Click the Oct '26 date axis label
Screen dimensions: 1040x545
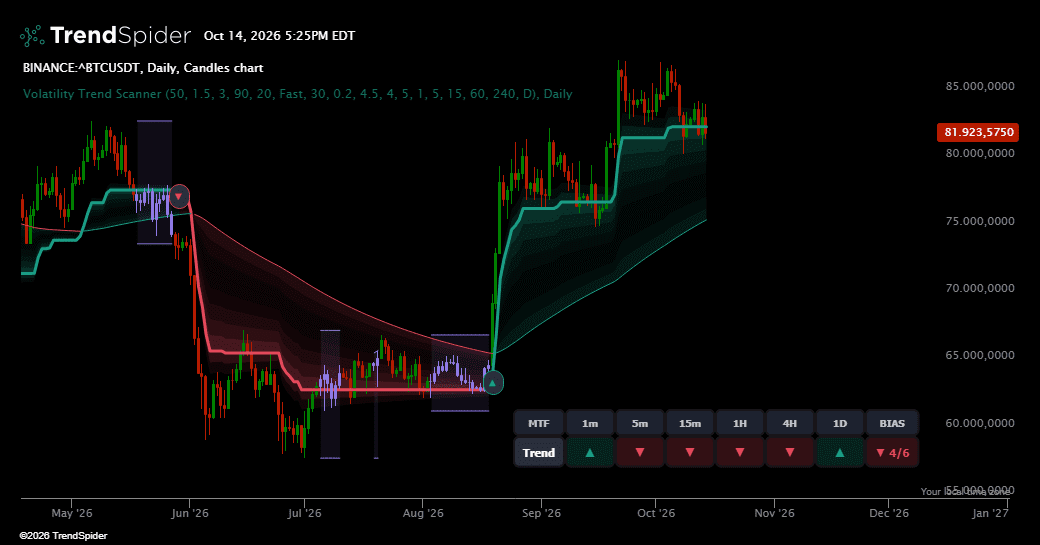coord(656,513)
